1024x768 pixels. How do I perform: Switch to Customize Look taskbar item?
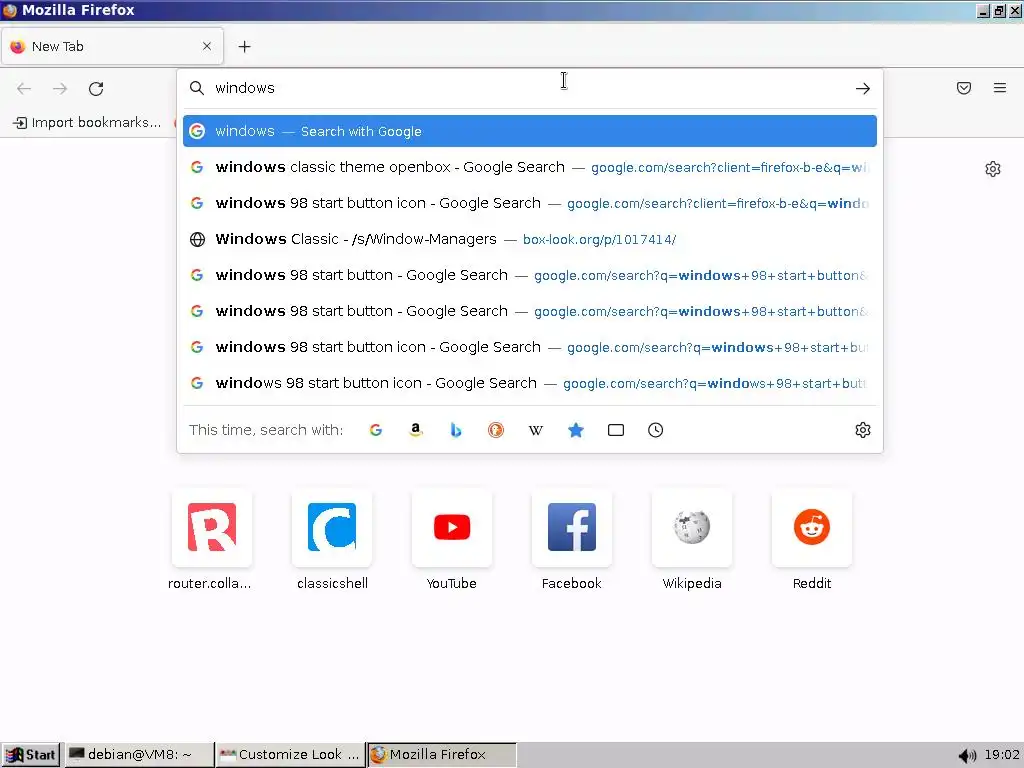[x=290, y=755]
